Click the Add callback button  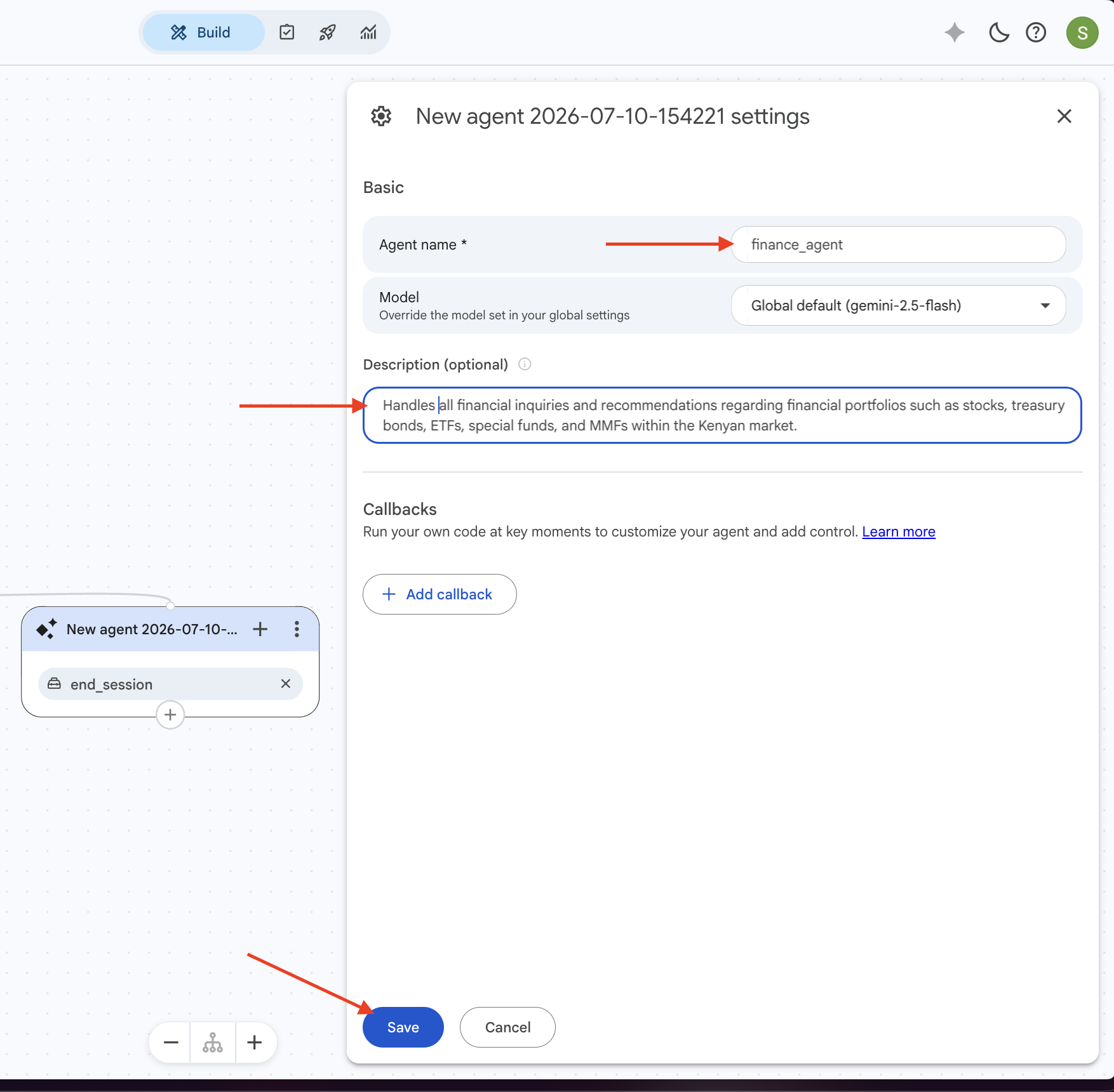(440, 594)
